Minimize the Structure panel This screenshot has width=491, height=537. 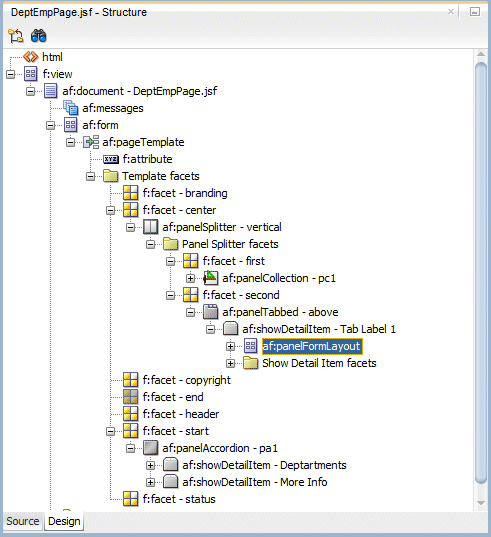[x=475, y=12]
